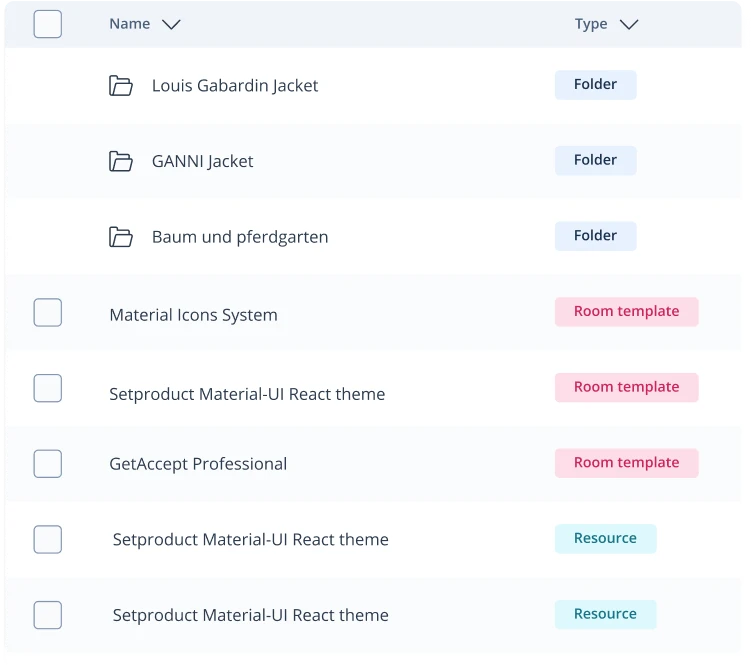Select GetAccept Professional name

pyautogui.click(x=198, y=464)
